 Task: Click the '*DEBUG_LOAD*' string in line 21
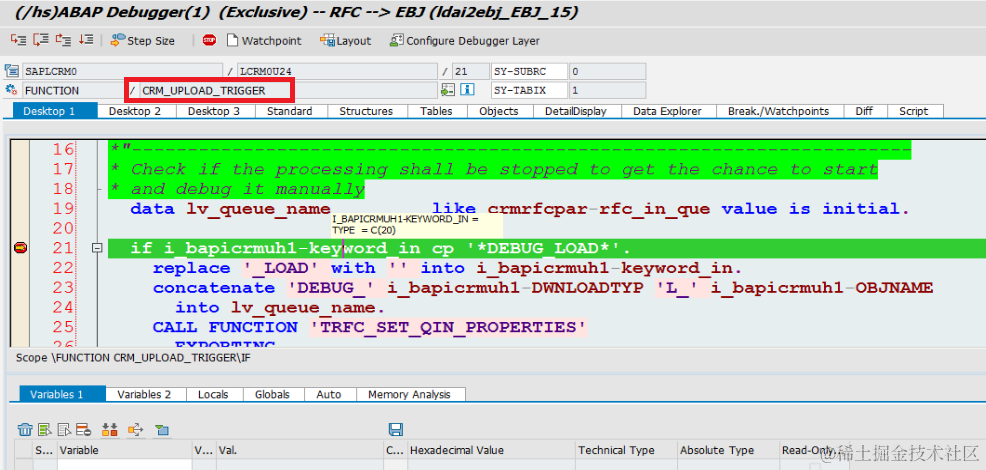click(x=545, y=249)
